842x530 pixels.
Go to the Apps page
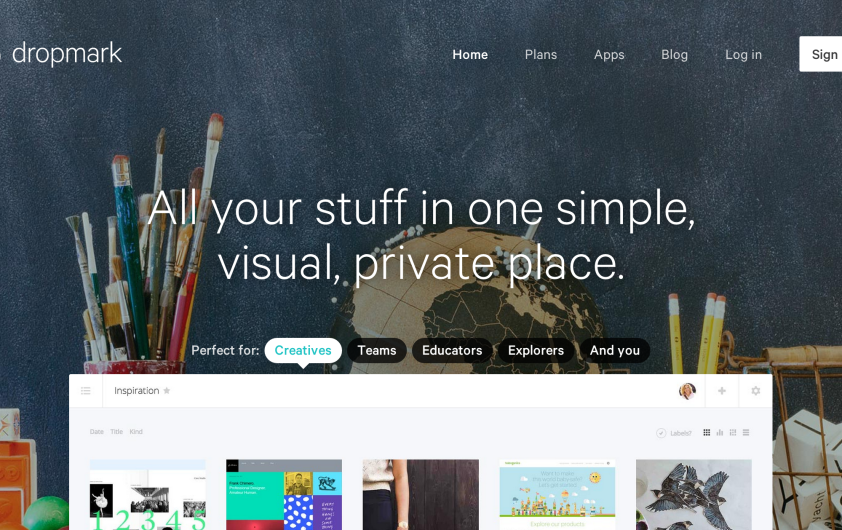coord(609,55)
